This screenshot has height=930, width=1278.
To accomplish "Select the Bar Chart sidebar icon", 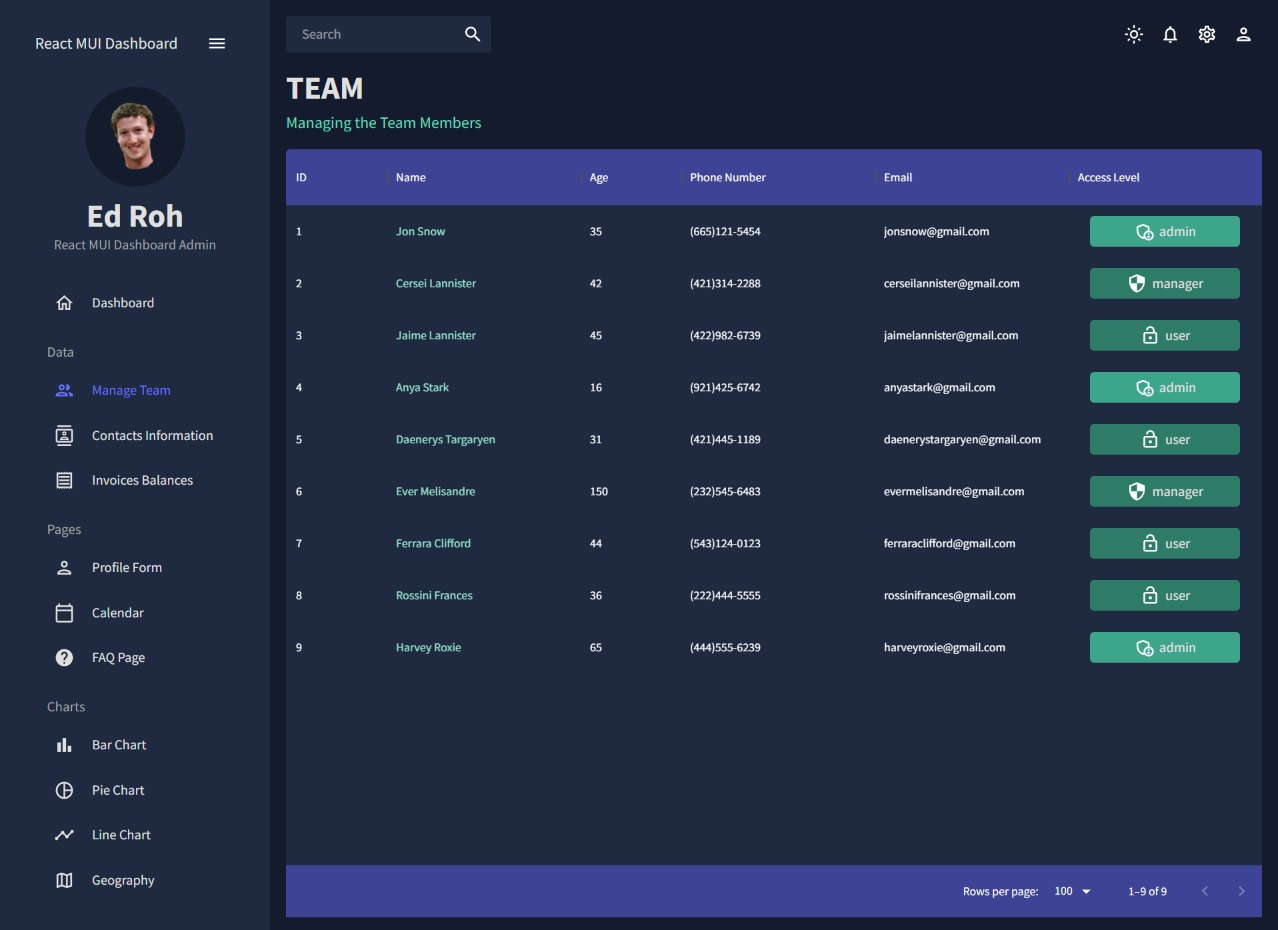I will [x=64, y=744].
